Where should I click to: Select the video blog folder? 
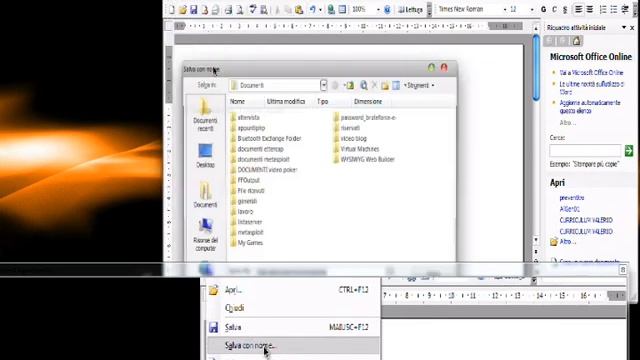pyautogui.click(x=350, y=138)
